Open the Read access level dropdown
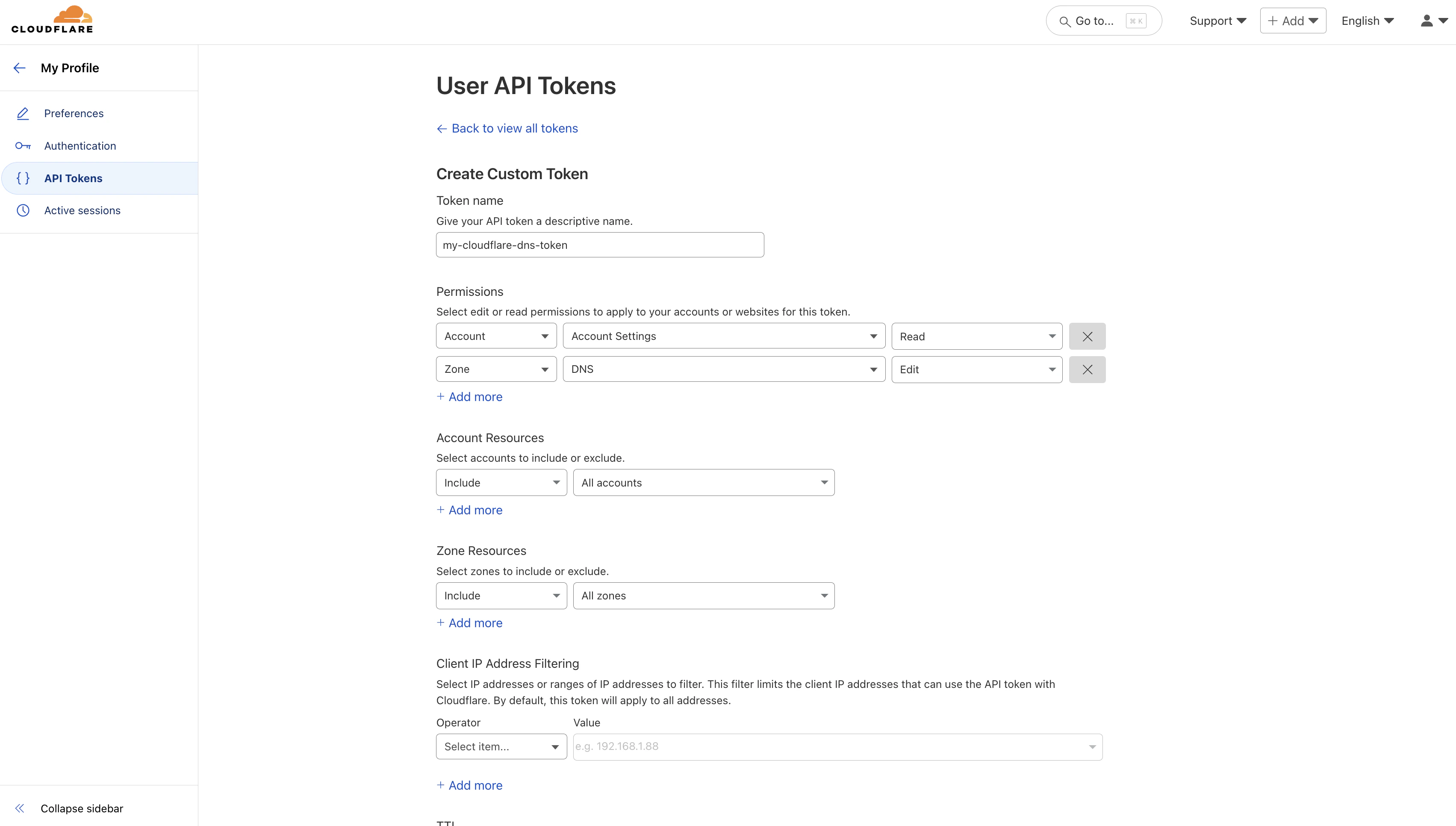1456x826 pixels. coord(977,336)
